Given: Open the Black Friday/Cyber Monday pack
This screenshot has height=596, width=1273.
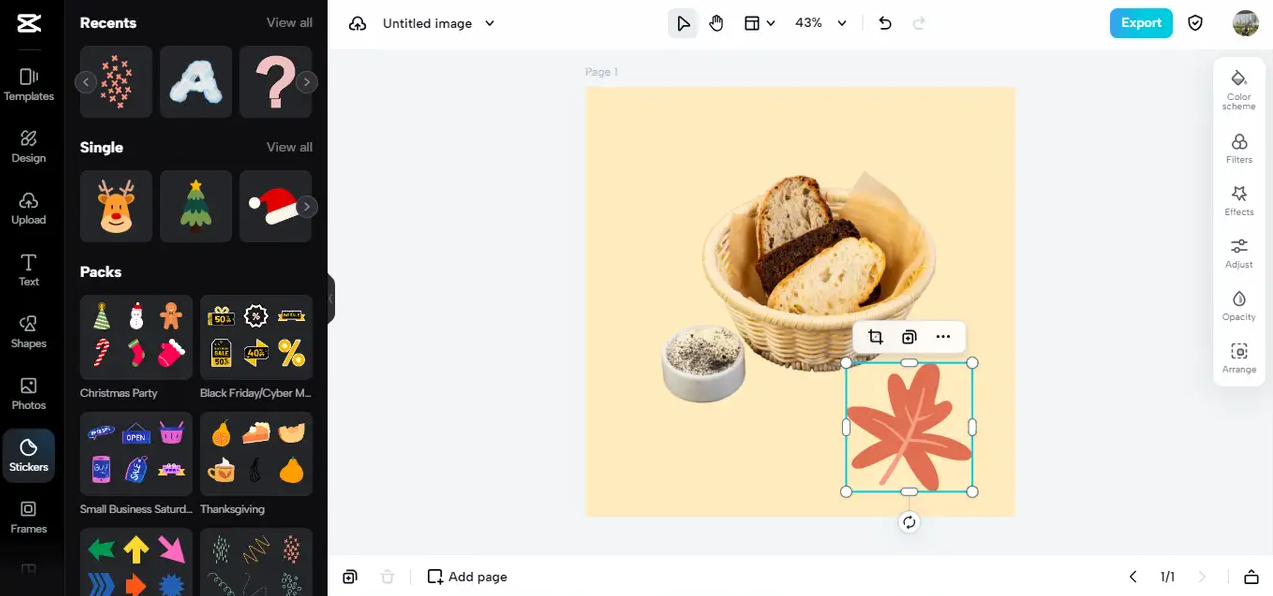Looking at the screenshot, I should point(256,337).
